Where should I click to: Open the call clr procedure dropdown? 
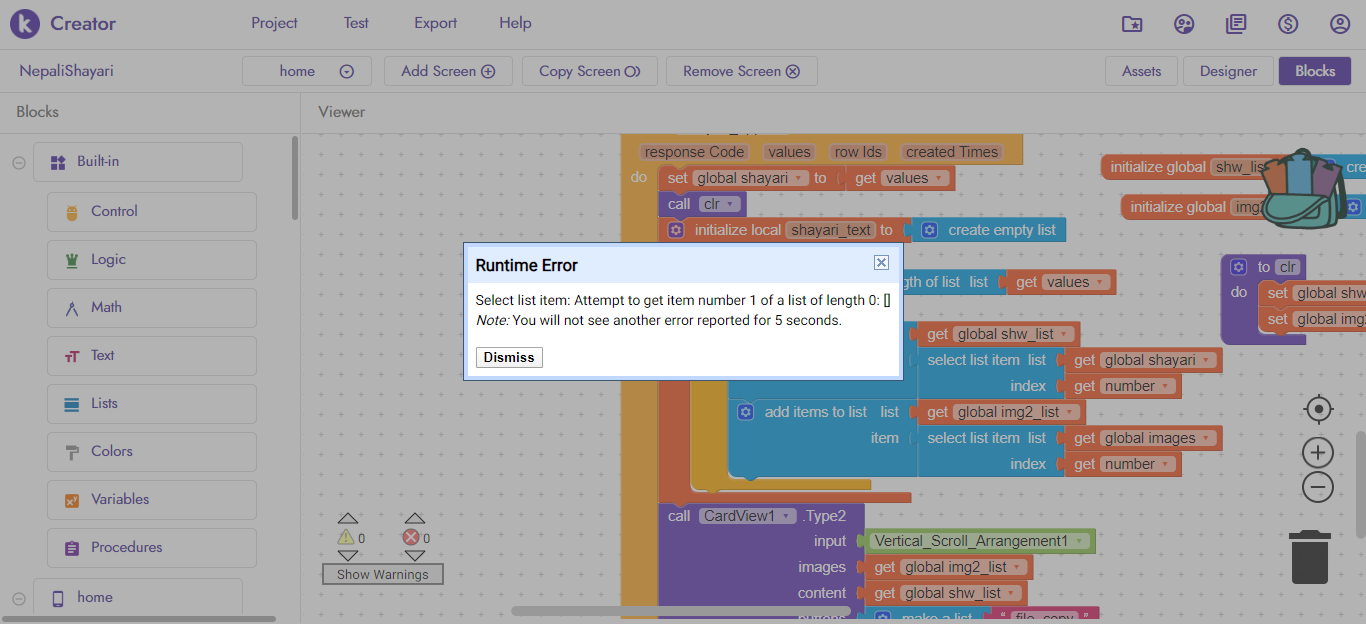[x=719, y=204]
